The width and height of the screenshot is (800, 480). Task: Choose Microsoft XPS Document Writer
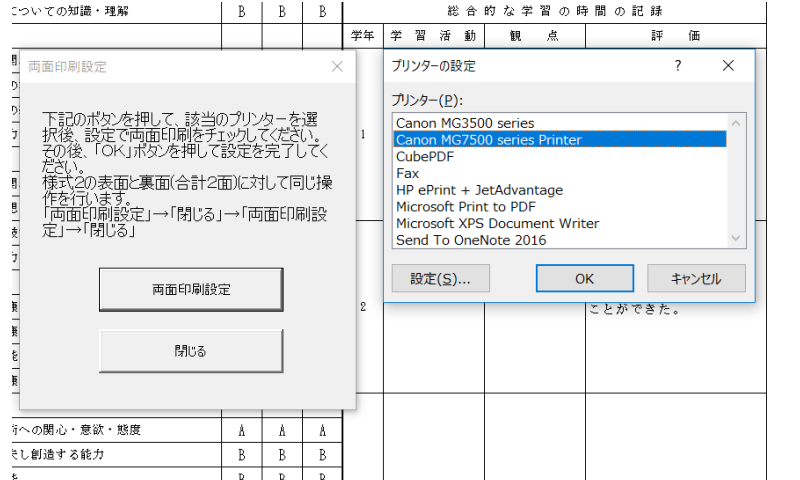click(497, 224)
